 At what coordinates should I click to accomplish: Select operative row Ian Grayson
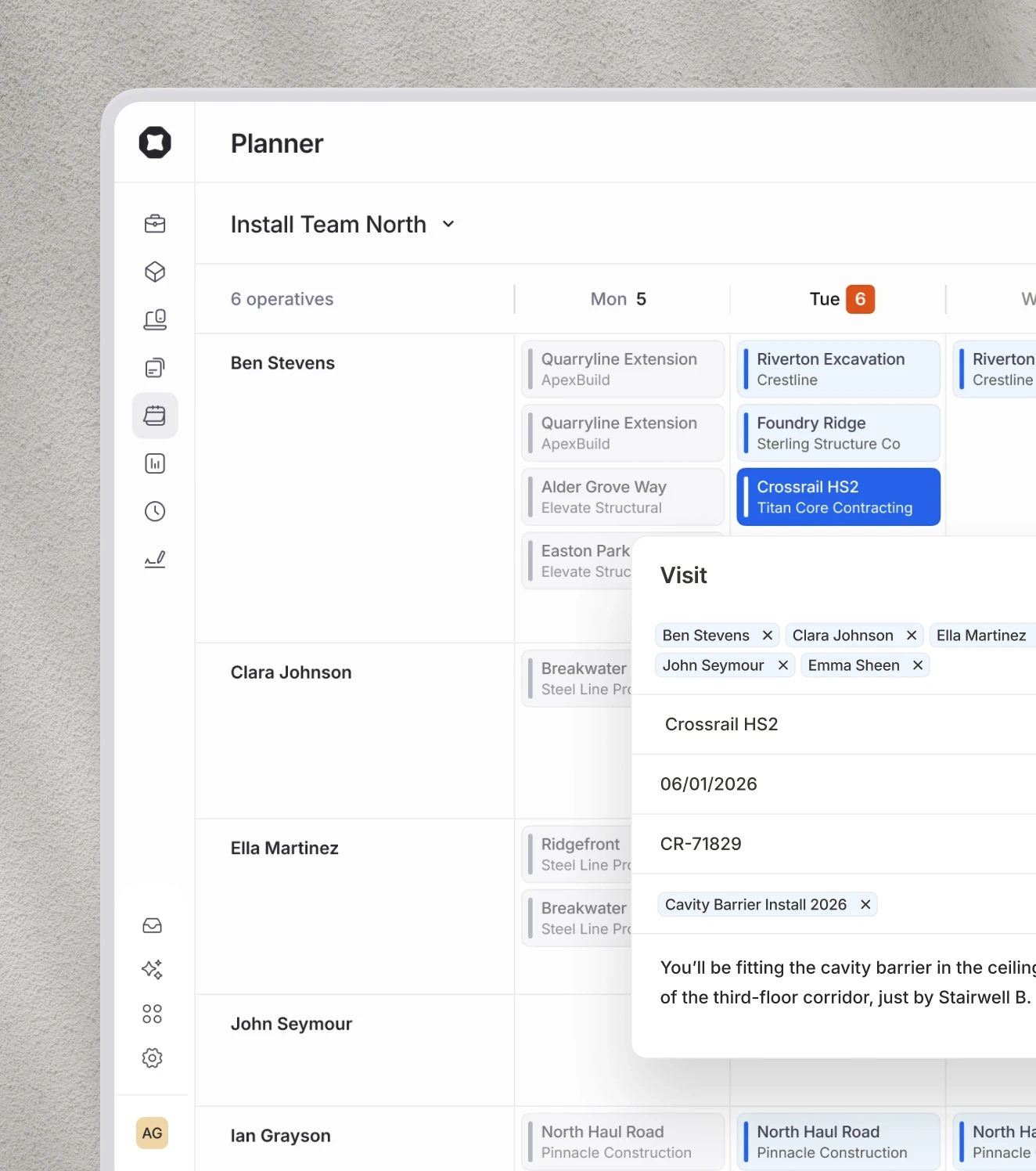point(280,1136)
